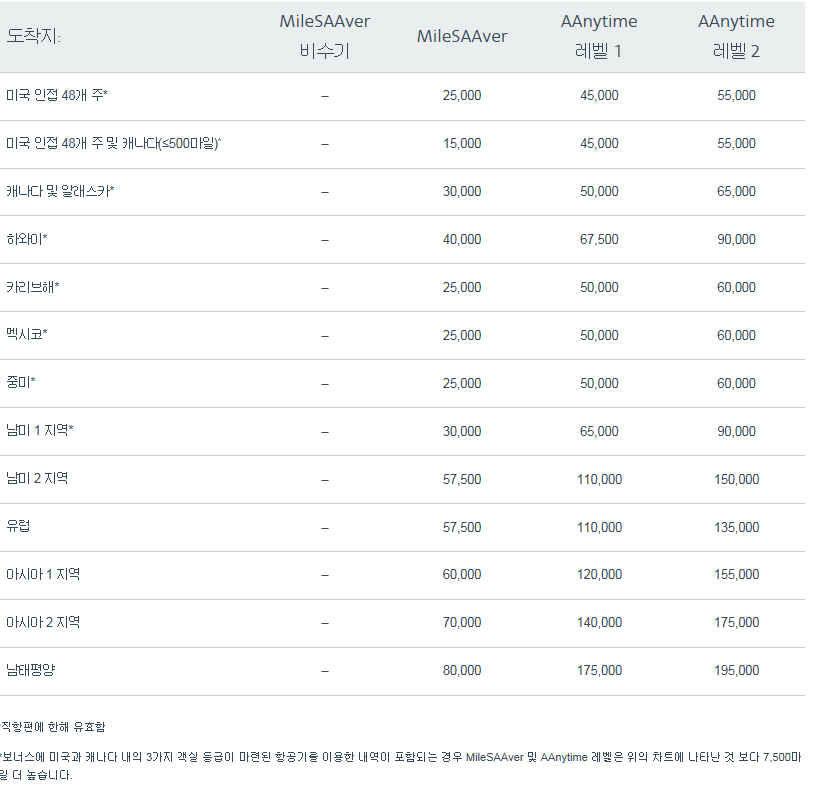Click the 15,000 MileSAAver value
The height and width of the screenshot is (798, 814).
462,143
